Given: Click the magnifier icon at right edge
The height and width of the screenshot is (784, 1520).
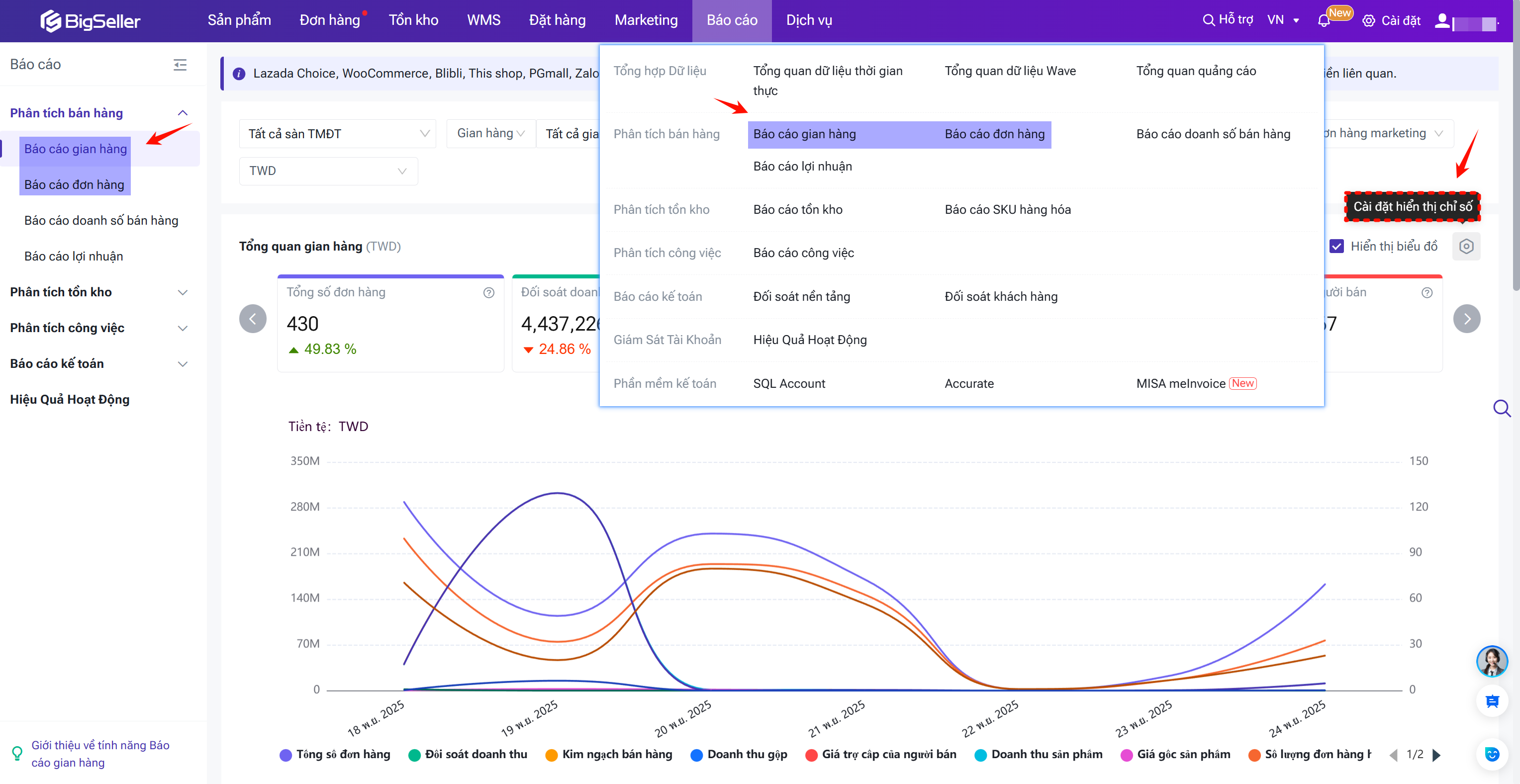Looking at the screenshot, I should [1501, 408].
